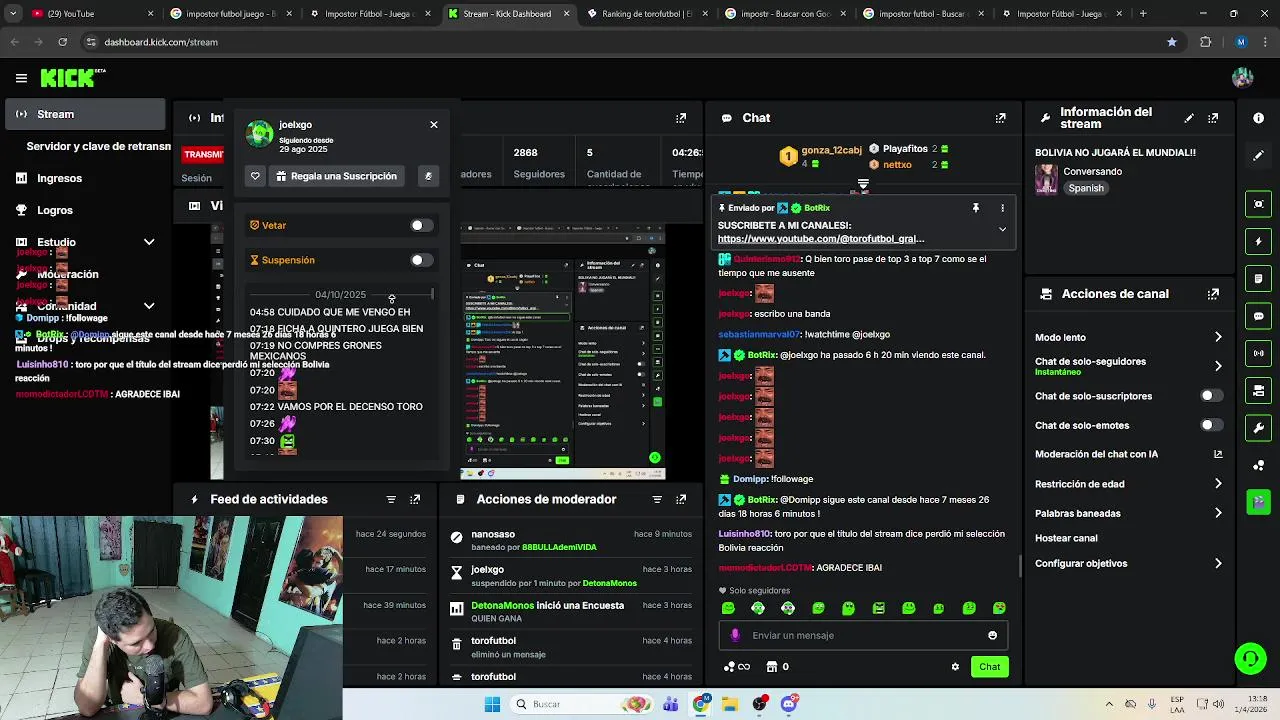Edit stream info with the panel pencil icon

pos(1189,118)
